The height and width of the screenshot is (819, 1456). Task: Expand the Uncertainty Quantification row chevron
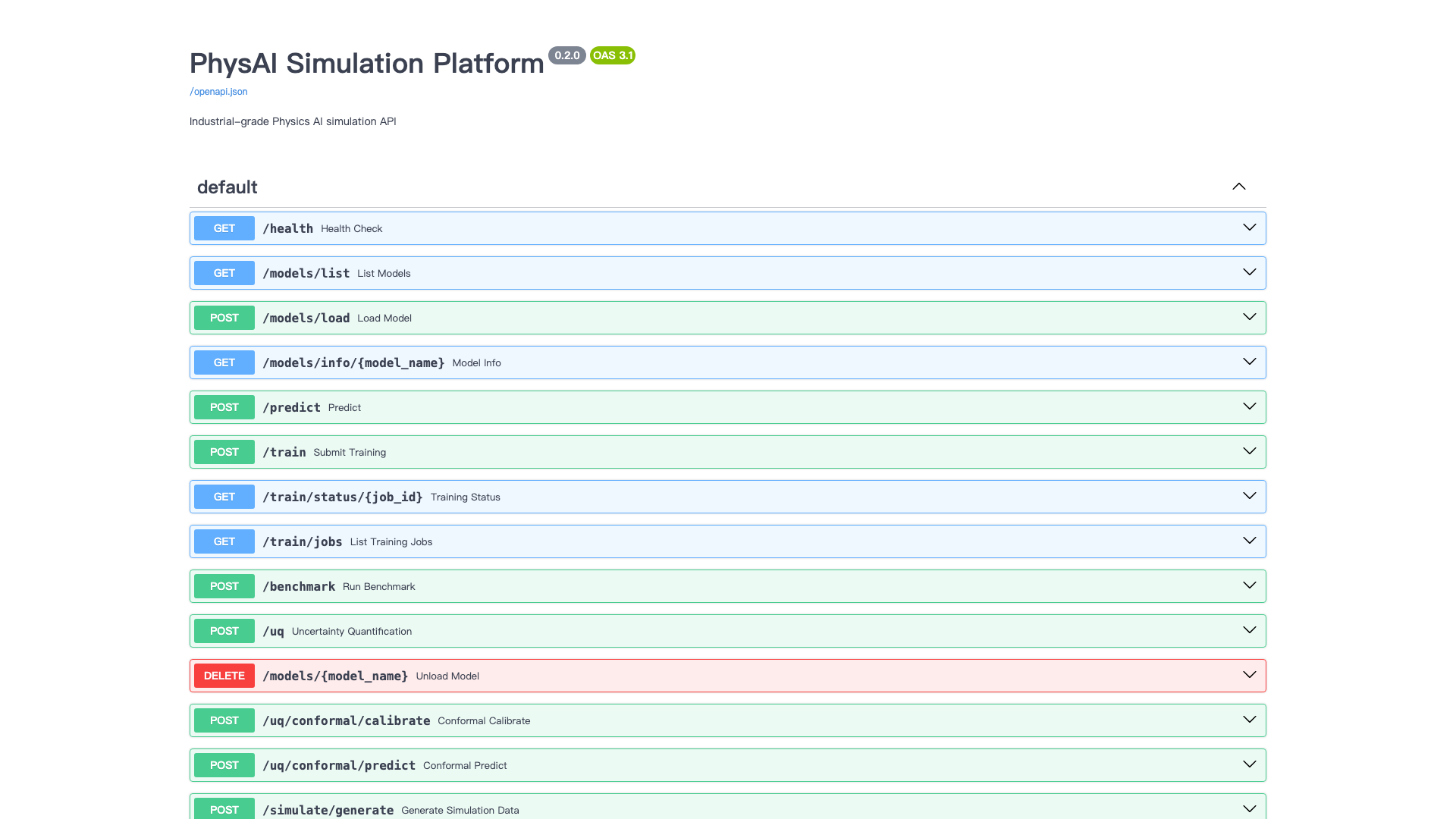[x=1250, y=630]
